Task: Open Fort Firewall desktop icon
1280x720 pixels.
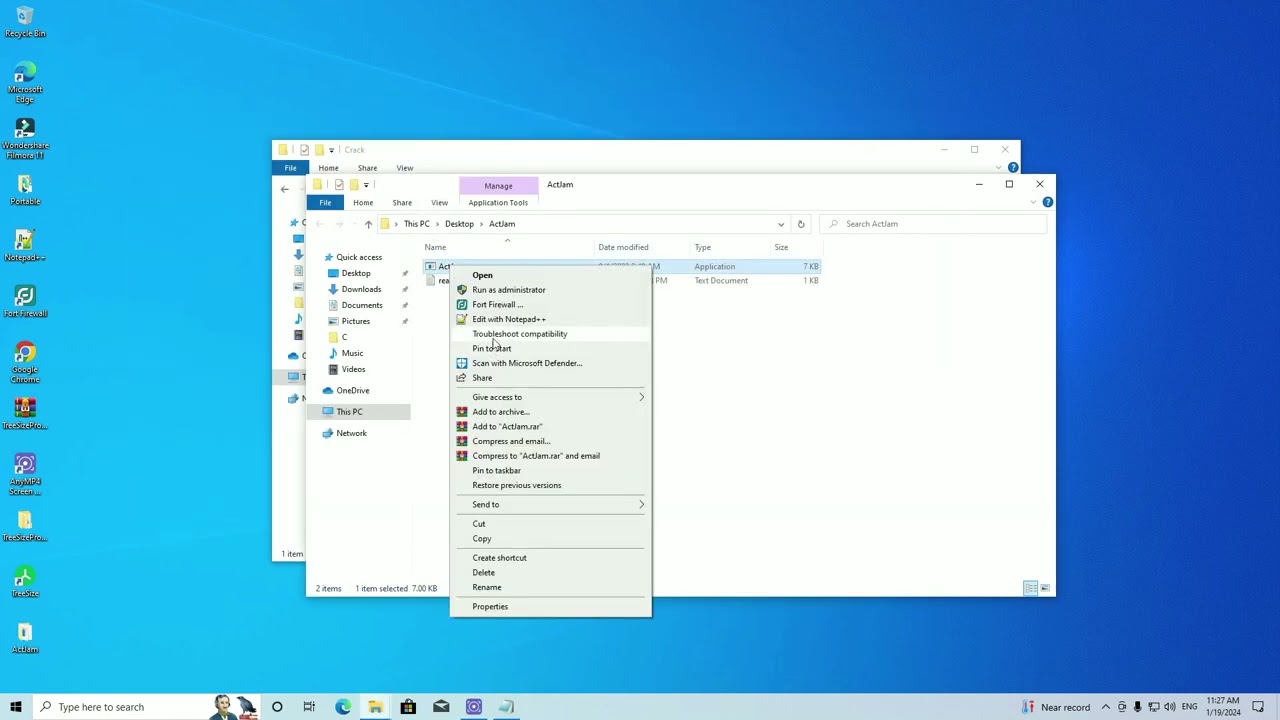Action: [25, 302]
